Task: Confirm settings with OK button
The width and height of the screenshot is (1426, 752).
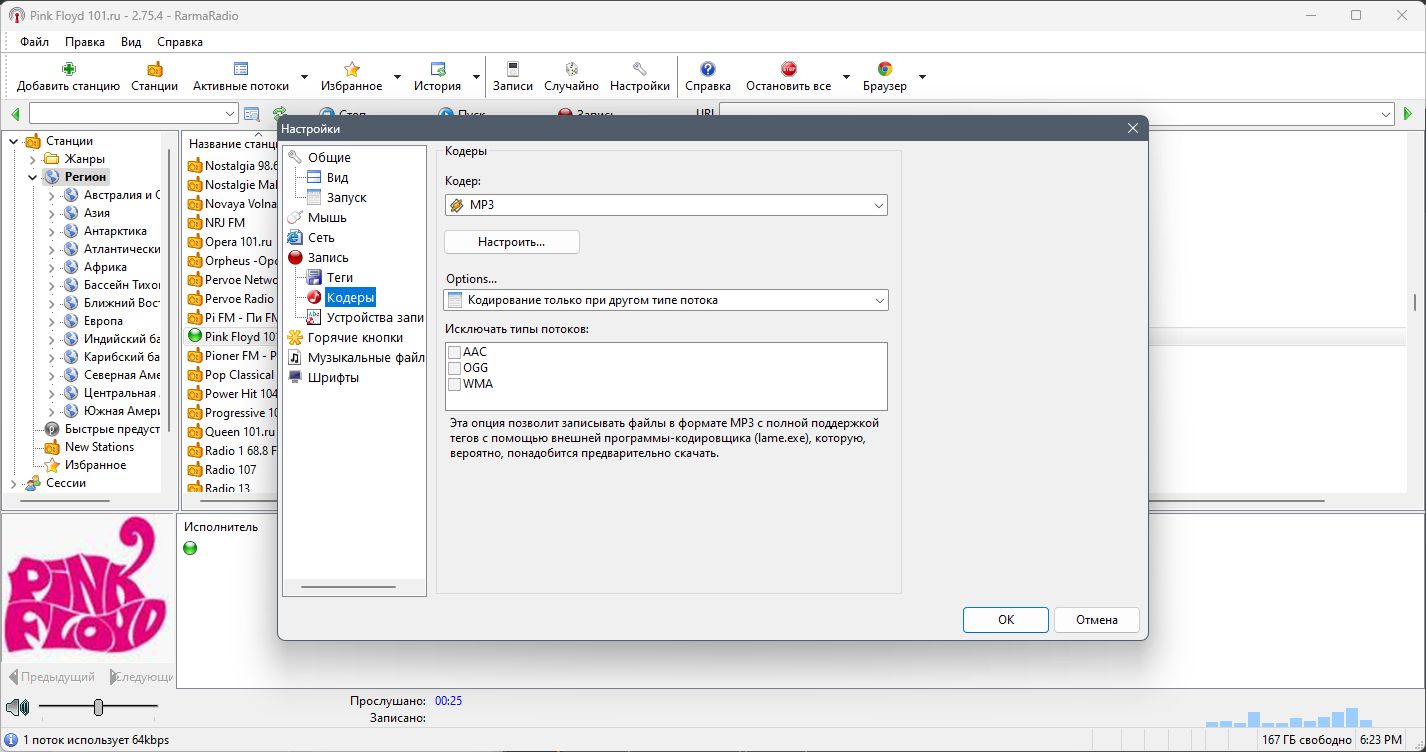Action: coord(1006,620)
